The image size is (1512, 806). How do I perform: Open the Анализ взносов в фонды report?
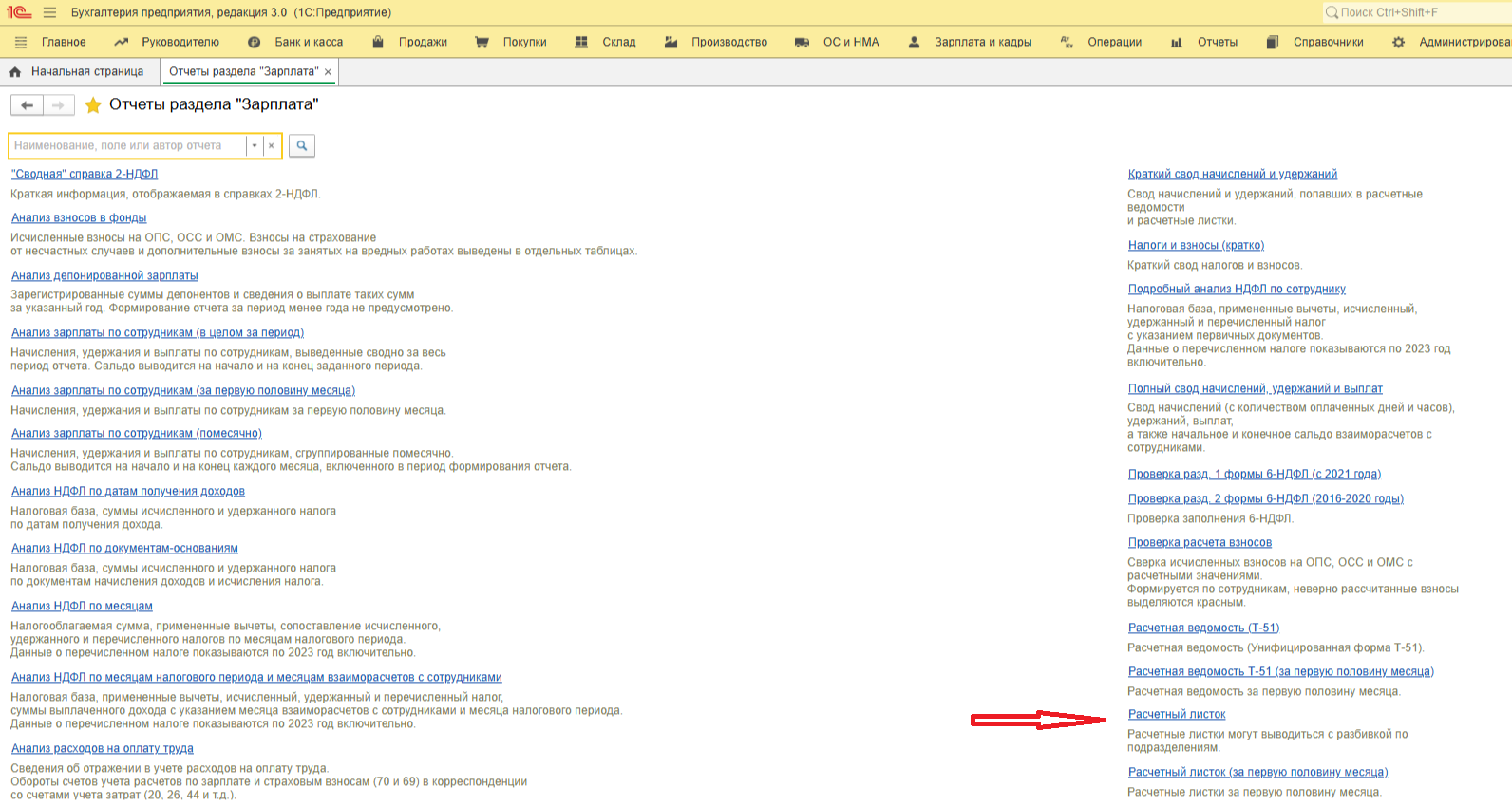[x=79, y=218]
